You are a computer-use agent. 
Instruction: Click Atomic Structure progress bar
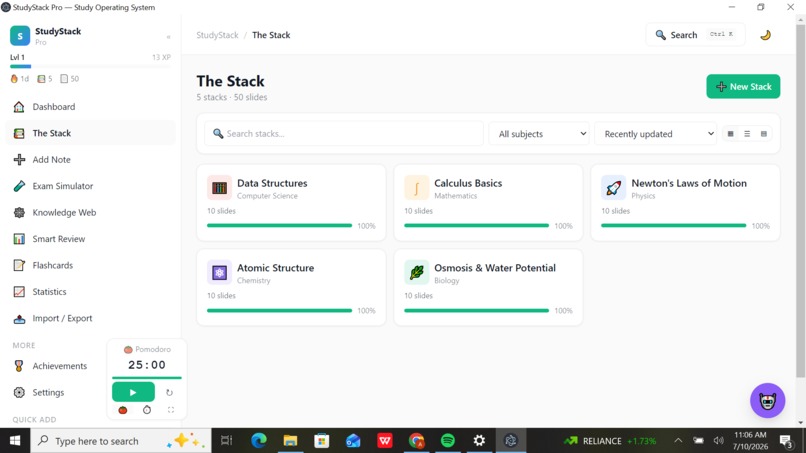[280, 310]
